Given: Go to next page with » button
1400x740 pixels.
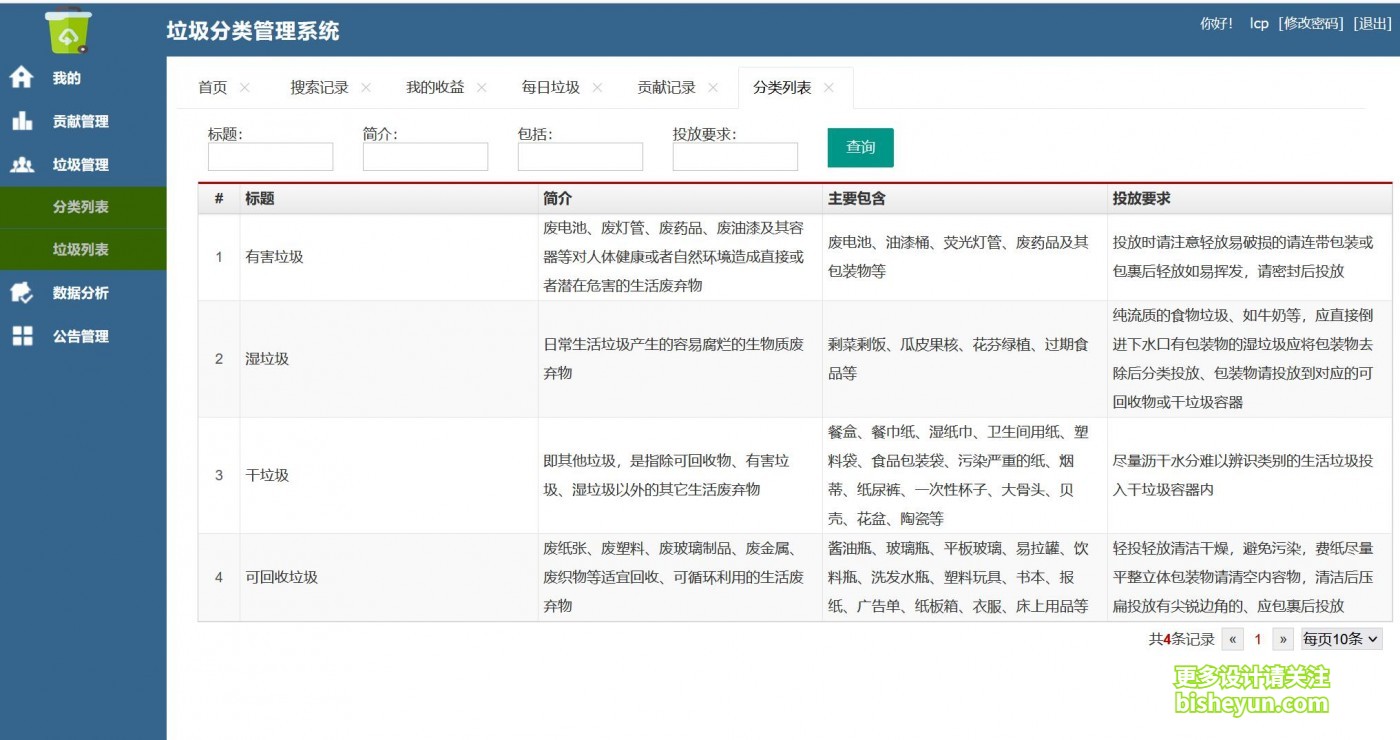Looking at the screenshot, I should coord(1284,639).
